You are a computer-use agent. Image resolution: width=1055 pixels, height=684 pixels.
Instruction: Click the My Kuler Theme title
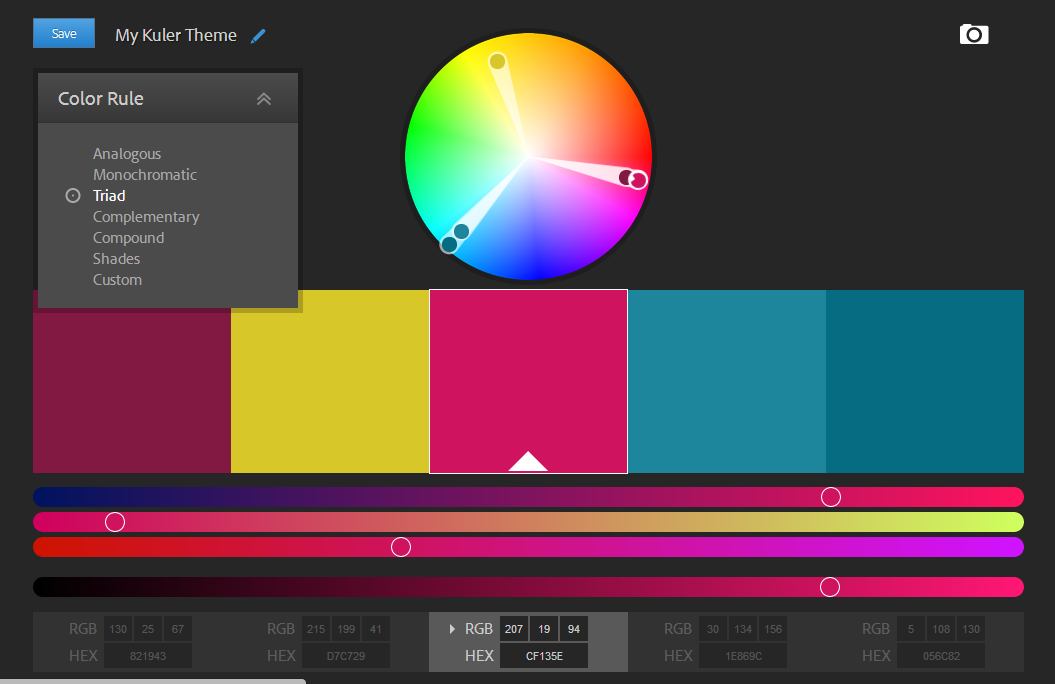click(176, 35)
